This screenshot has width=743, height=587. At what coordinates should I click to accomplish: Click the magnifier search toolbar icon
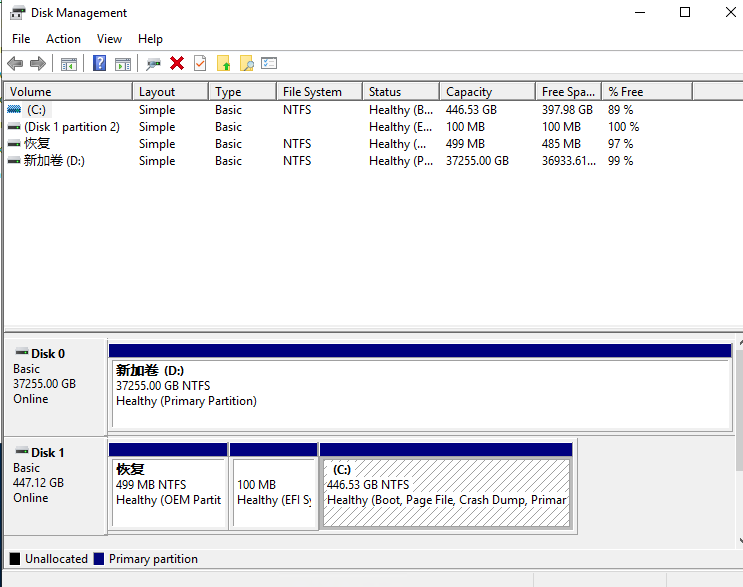click(x=246, y=64)
